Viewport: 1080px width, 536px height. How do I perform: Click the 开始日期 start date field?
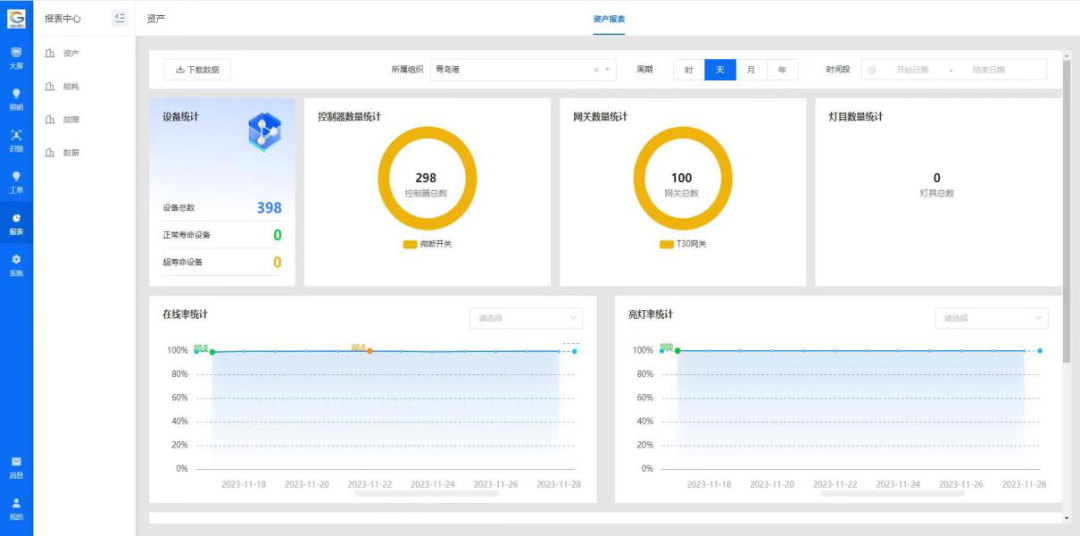911,70
